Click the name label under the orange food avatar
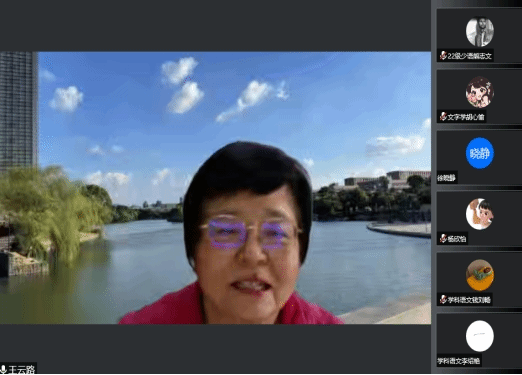 coord(469,300)
